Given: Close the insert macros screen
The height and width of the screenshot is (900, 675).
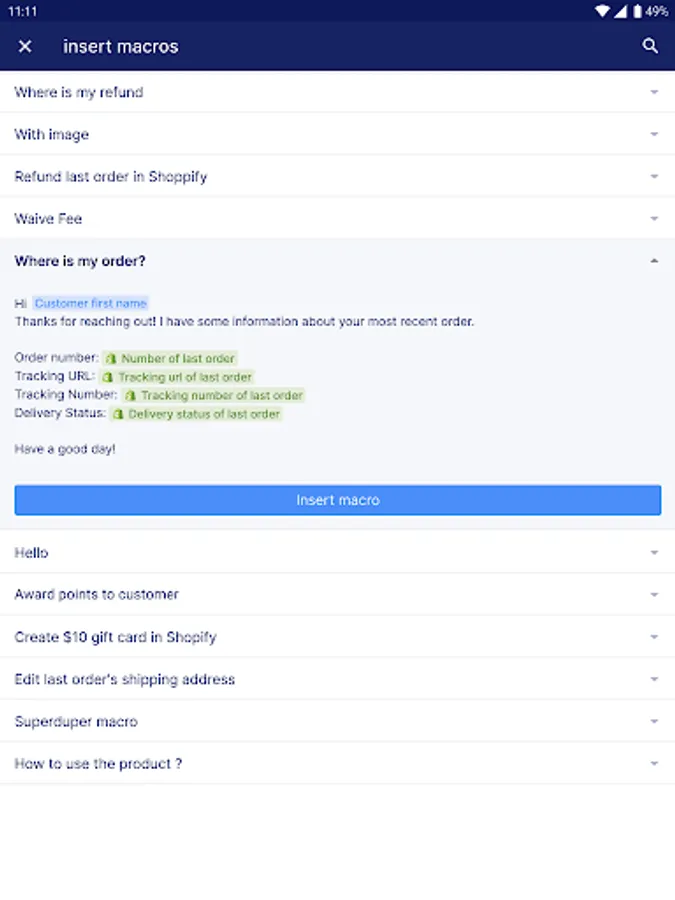Looking at the screenshot, I should pyautogui.click(x=25, y=46).
